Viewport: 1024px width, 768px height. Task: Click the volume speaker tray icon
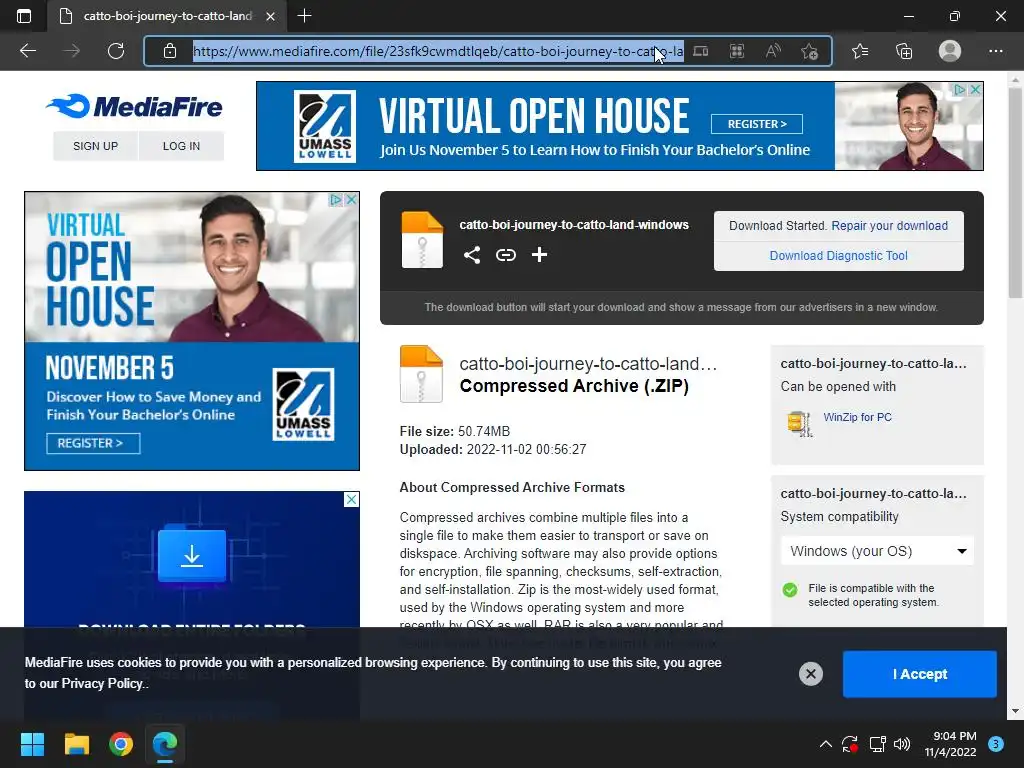902,744
